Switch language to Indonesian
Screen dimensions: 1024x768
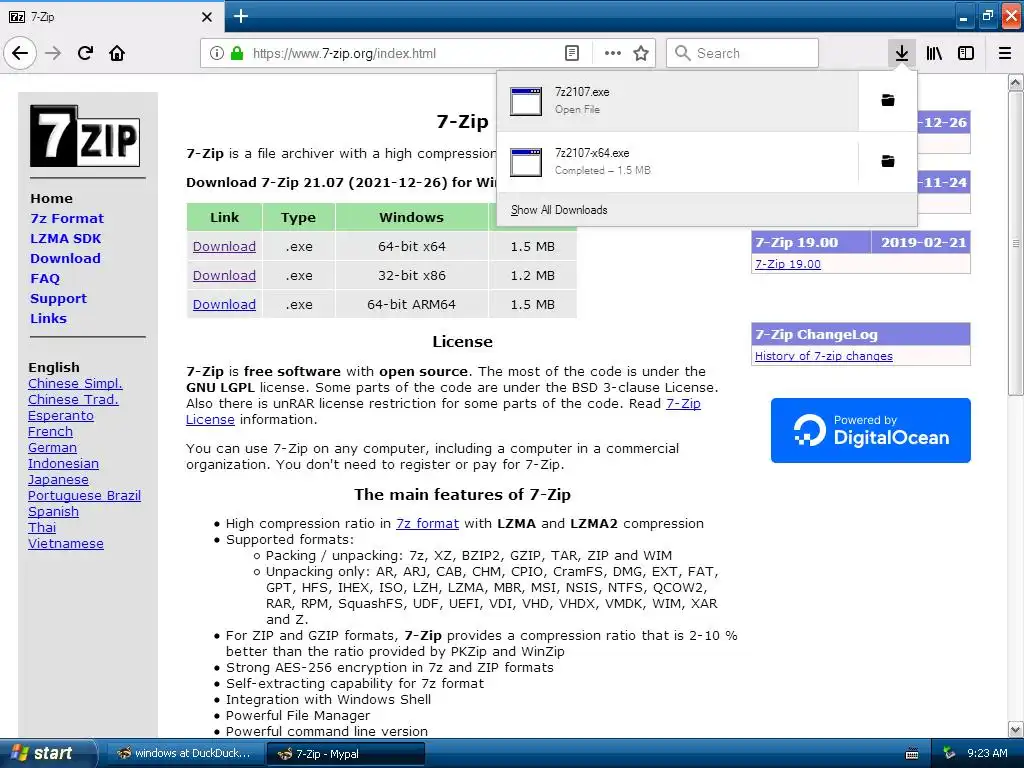(x=63, y=464)
